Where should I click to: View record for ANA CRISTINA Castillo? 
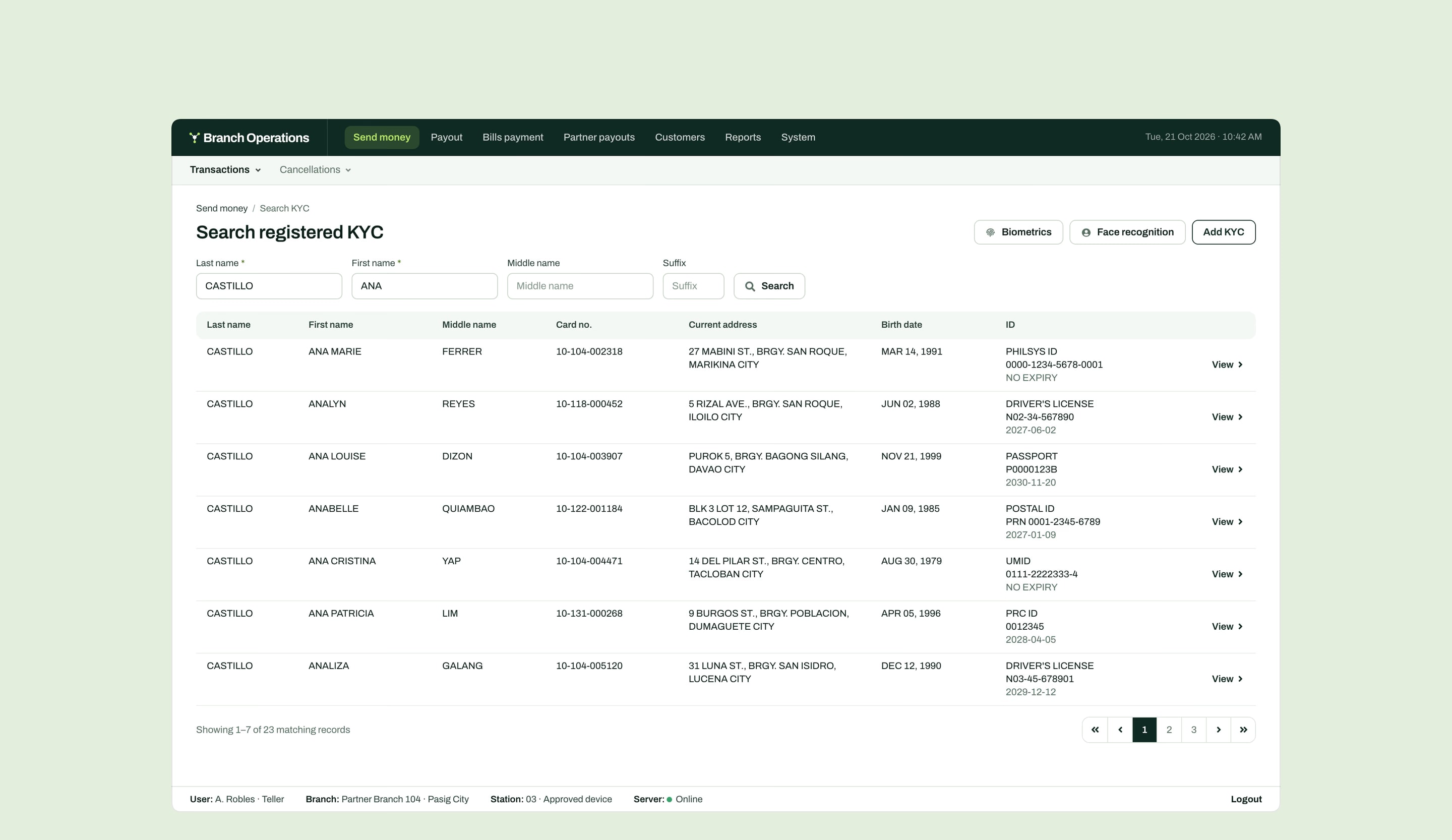pos(1227,574)
